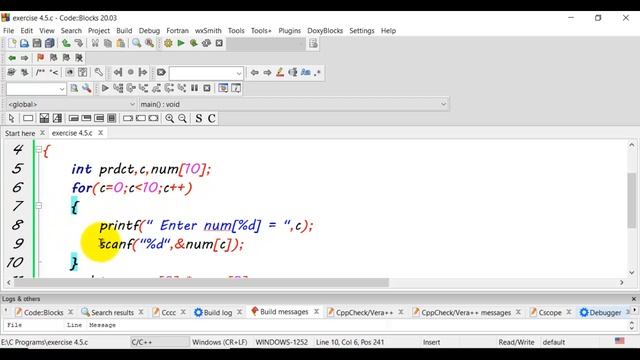This screenshot has width=640, height=360.
Task: Click the Doxygen block comment icon
Action: 40,72
